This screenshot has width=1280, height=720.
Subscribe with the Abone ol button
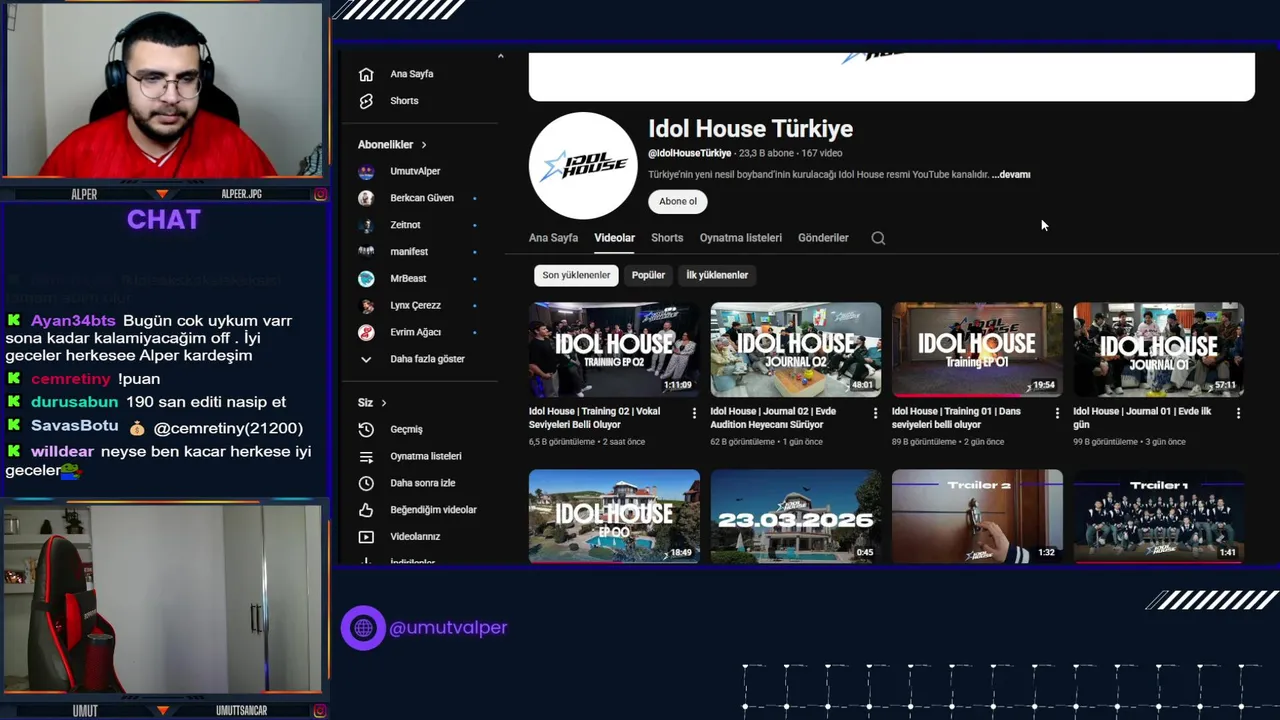[678, 201]
